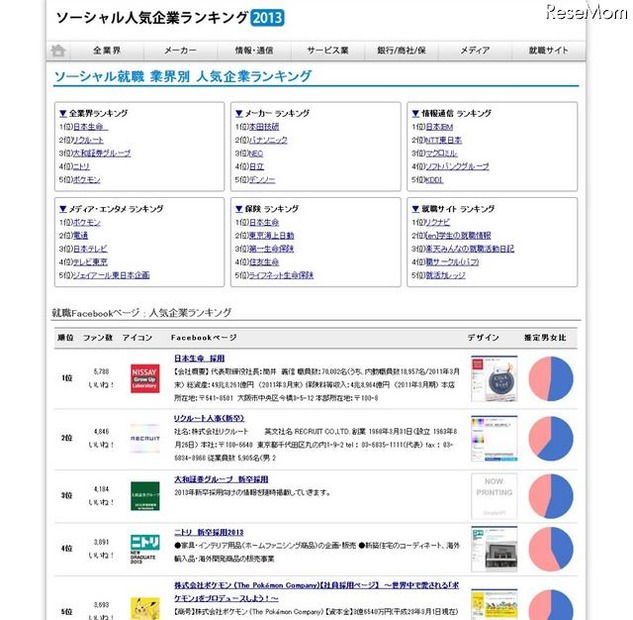Open パナソニック link in メーカー ランキング
This screenshot has width=633, height=620.
click(x=268, y=140)
